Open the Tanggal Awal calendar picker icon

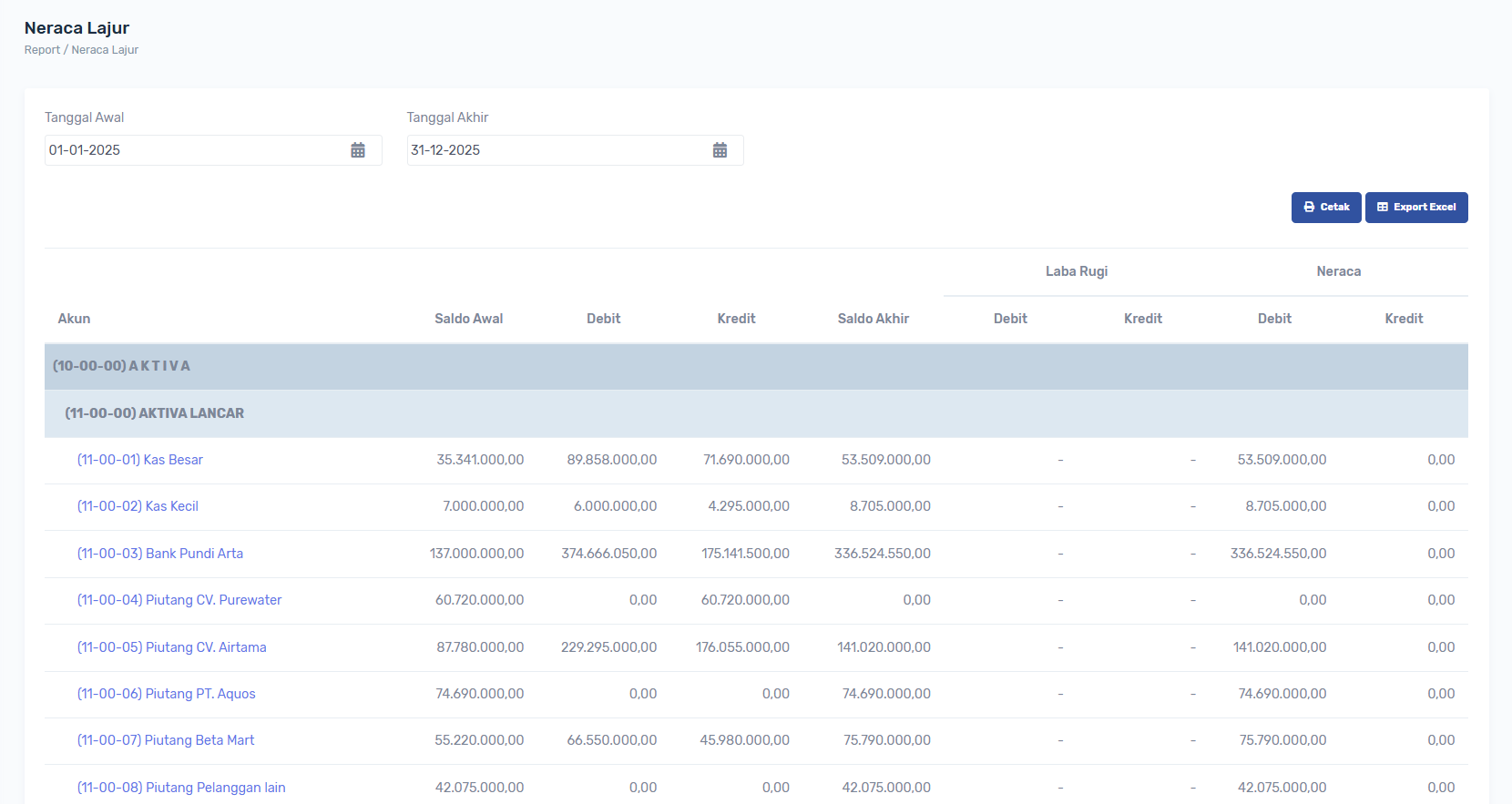(x=358, y=150)
